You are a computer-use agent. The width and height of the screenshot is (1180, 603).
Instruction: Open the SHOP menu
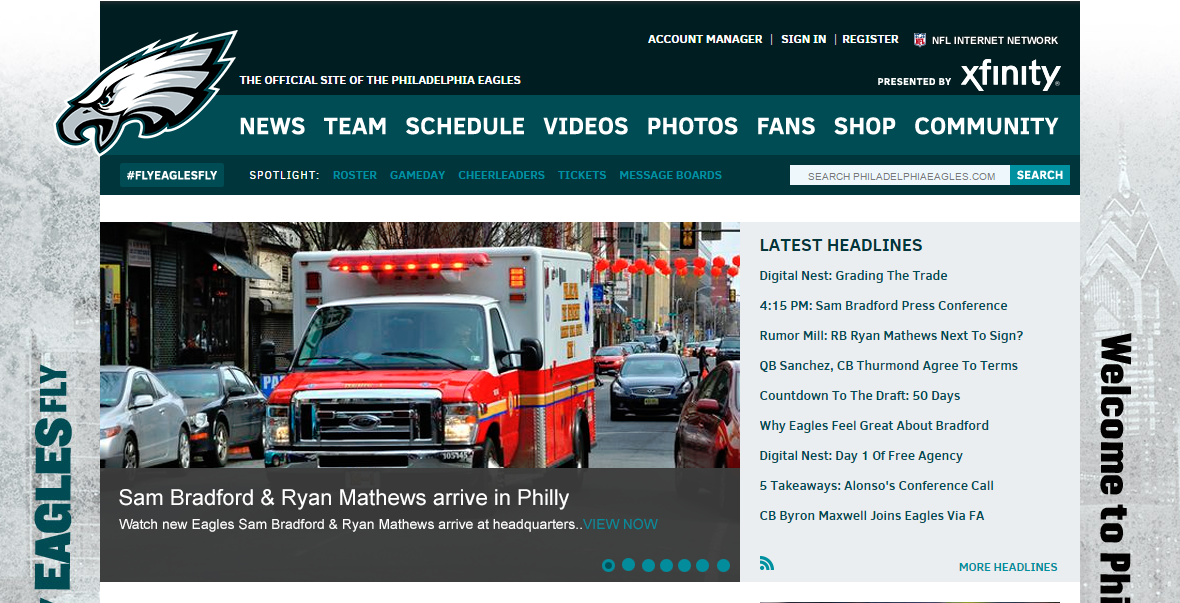tap(865, 126)
